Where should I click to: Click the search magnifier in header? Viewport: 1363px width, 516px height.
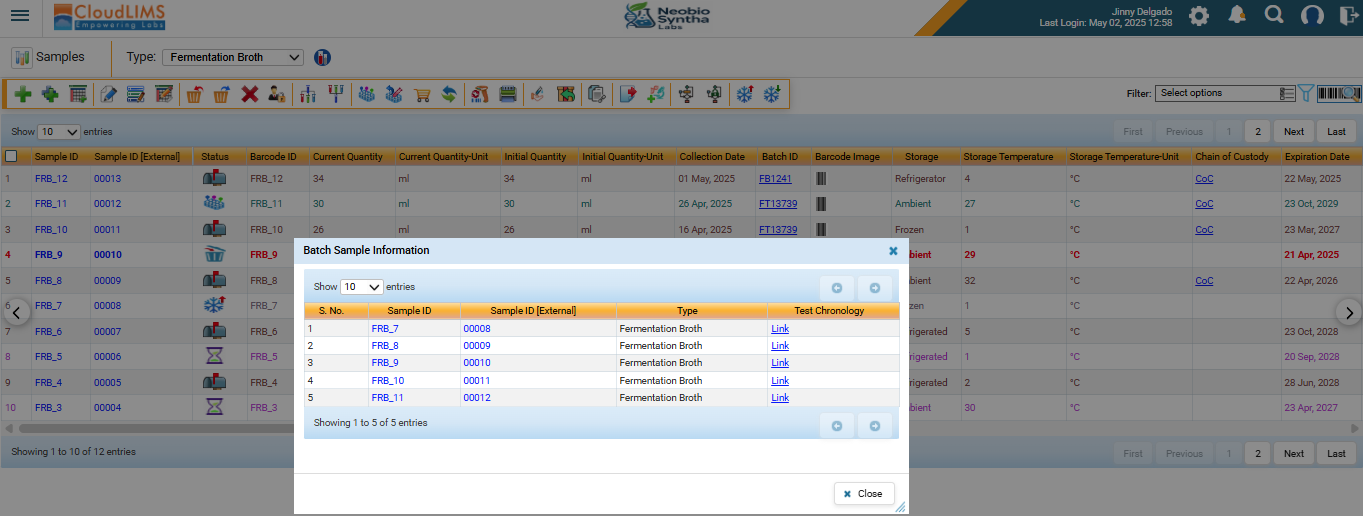tap(1274, 15)
